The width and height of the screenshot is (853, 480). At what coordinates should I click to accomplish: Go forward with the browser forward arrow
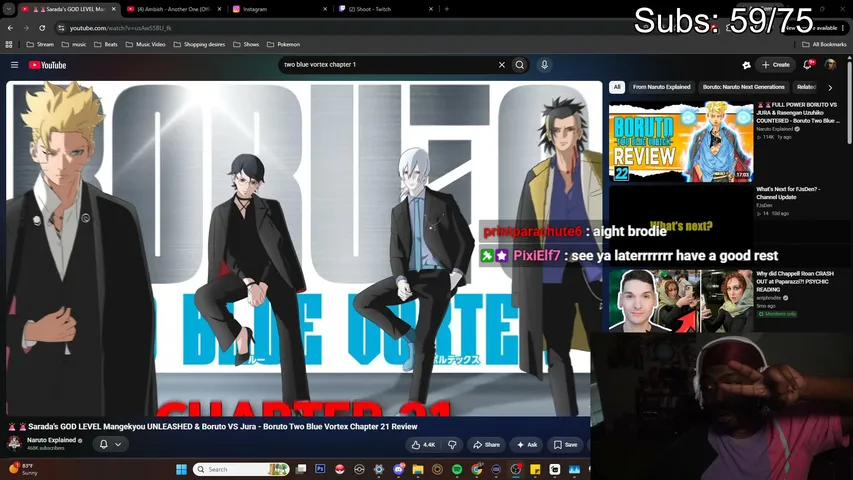coord(26,28)
